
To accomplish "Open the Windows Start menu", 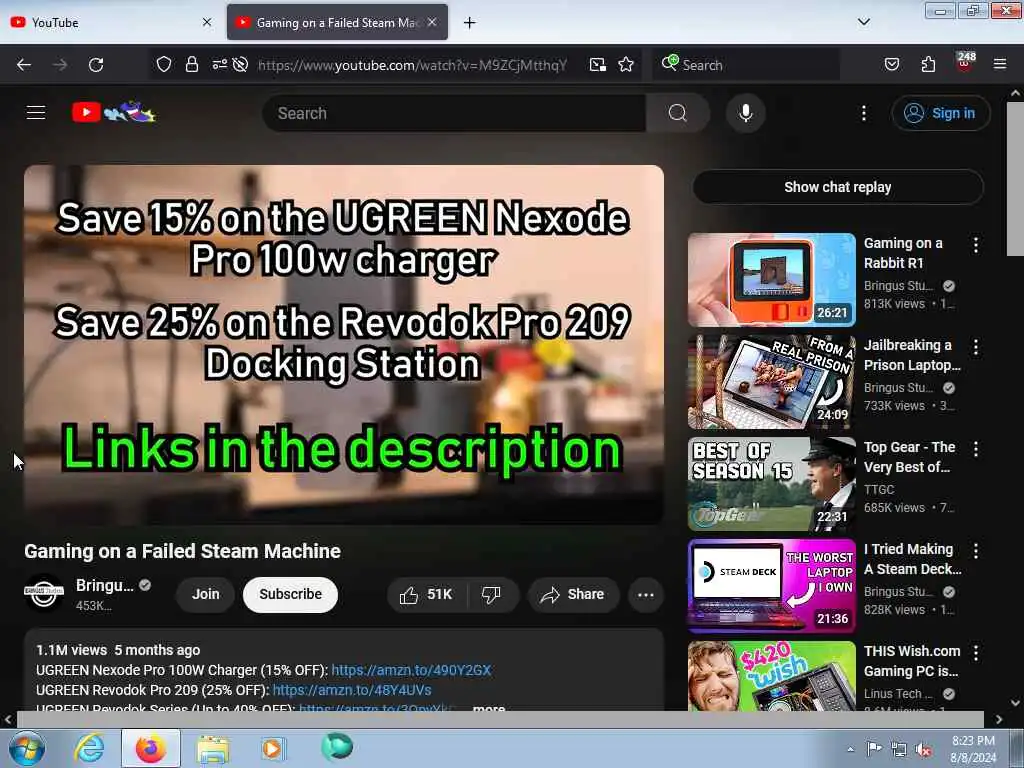I will [x=27, y=749].
